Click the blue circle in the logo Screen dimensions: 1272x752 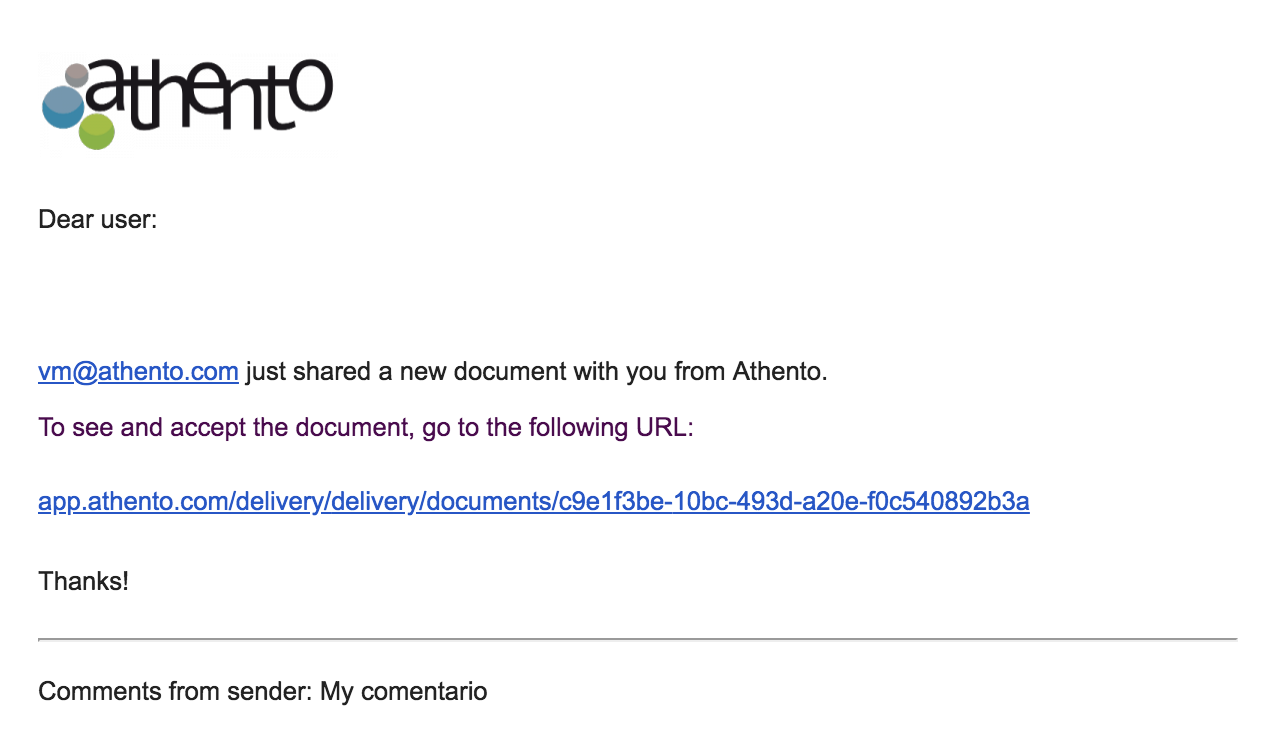(62, 108)
